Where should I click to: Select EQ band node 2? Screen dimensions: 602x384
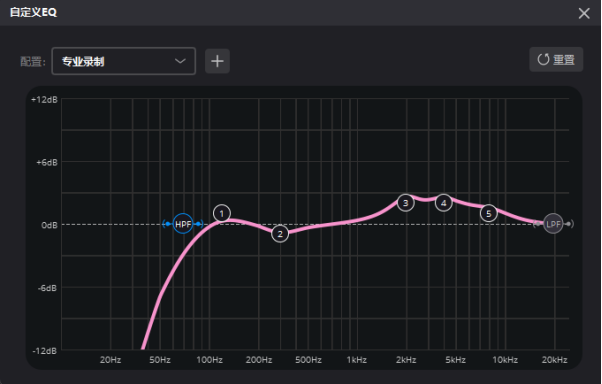pos(280,234)
